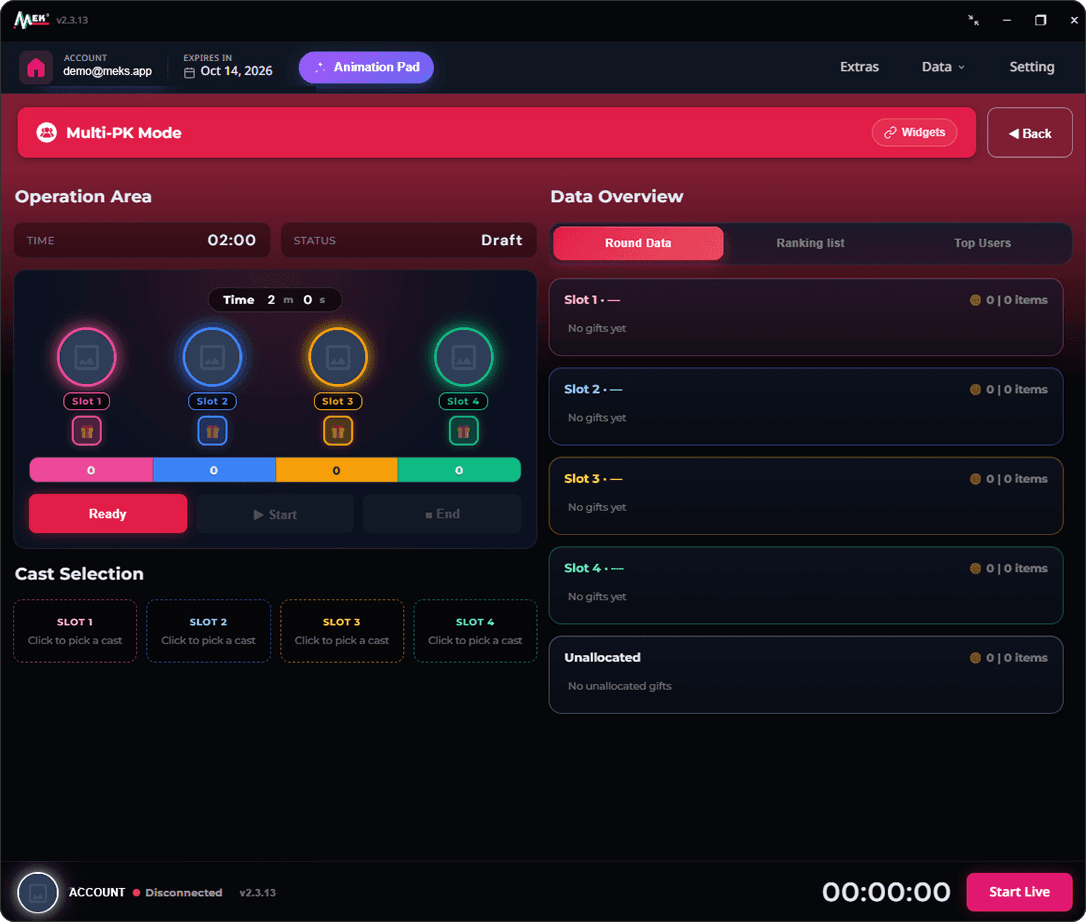Click the calendar icon beside the expiry date
1086x922 pixels.
(x=189, y=72)
